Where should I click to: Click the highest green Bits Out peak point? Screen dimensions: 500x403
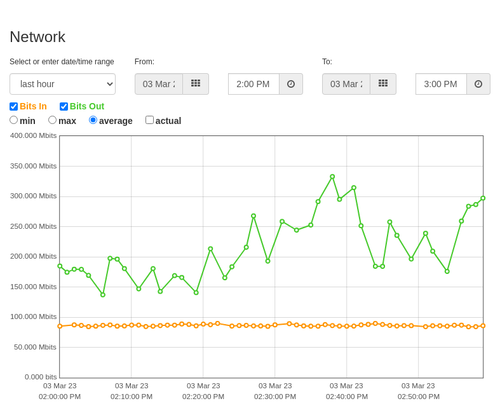pyautogui.click(x=332, y=177)
